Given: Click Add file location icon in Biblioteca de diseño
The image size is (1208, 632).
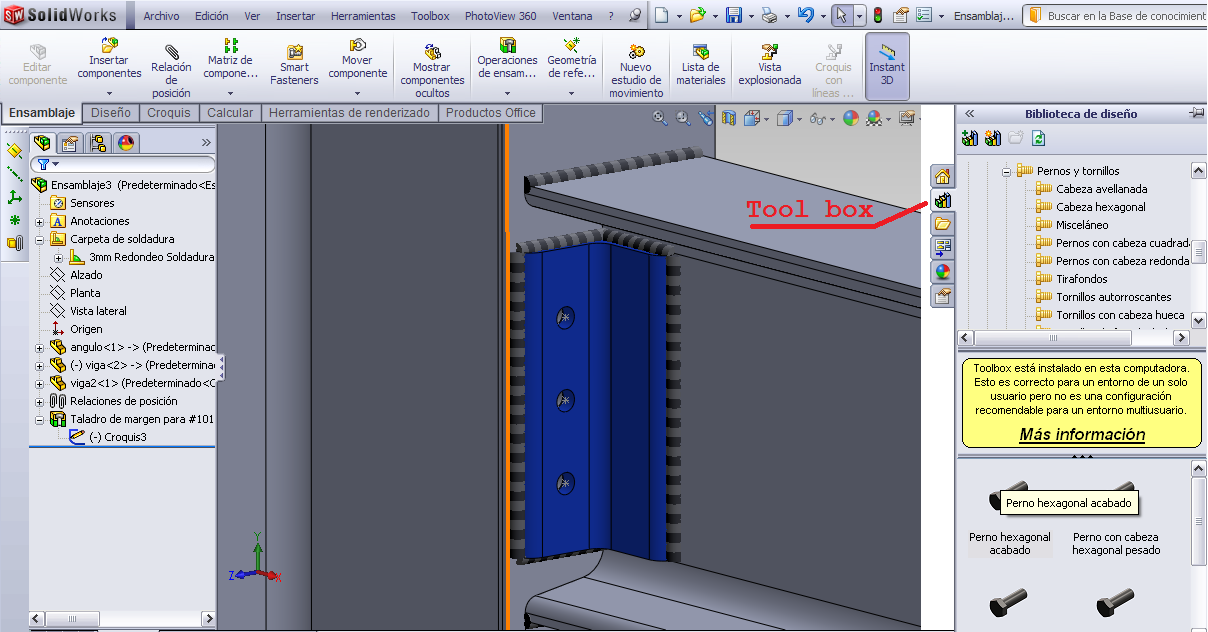Looking at the screenshot, I should 969,138.
